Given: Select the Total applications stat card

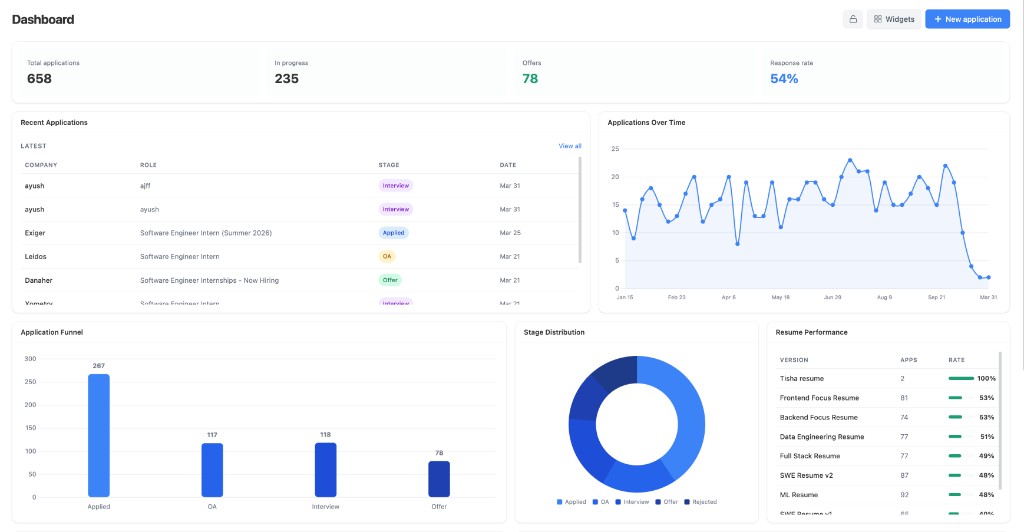Looking at the screenshot, I should click(135, 72).
